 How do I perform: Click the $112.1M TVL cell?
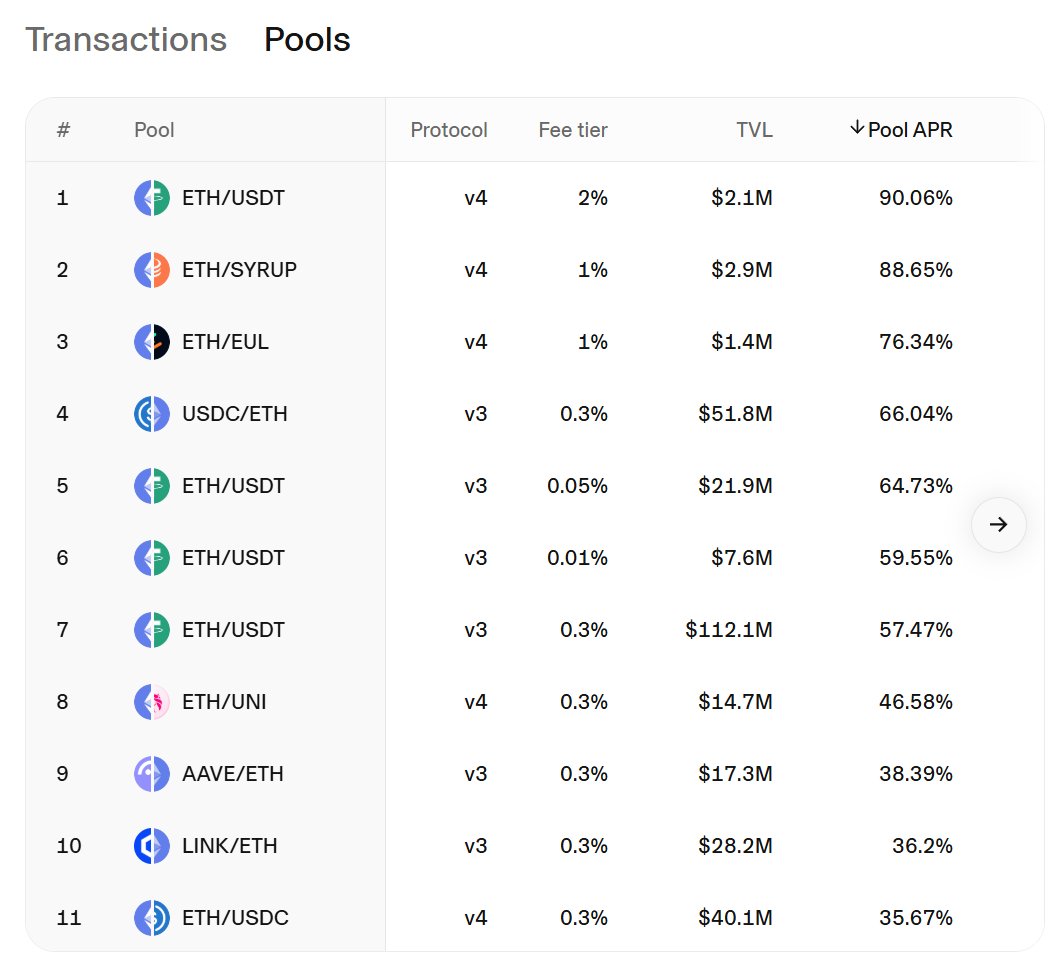pos(729,629)
